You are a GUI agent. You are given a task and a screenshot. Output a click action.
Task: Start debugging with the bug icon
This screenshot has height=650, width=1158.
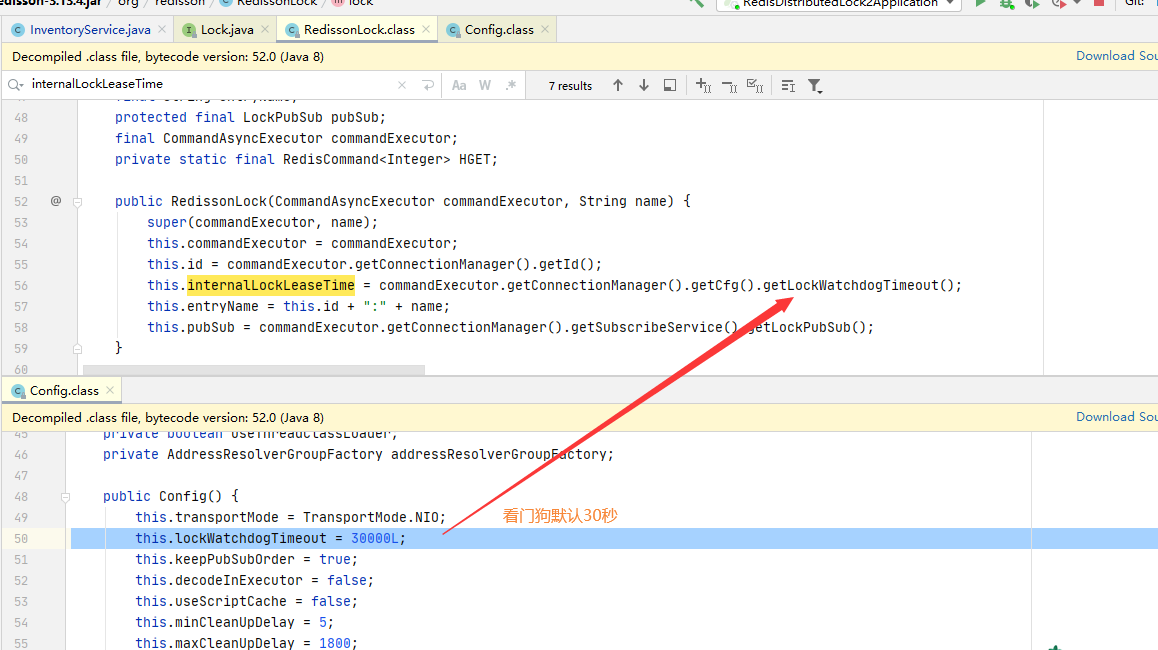(x=1007, y=3)
